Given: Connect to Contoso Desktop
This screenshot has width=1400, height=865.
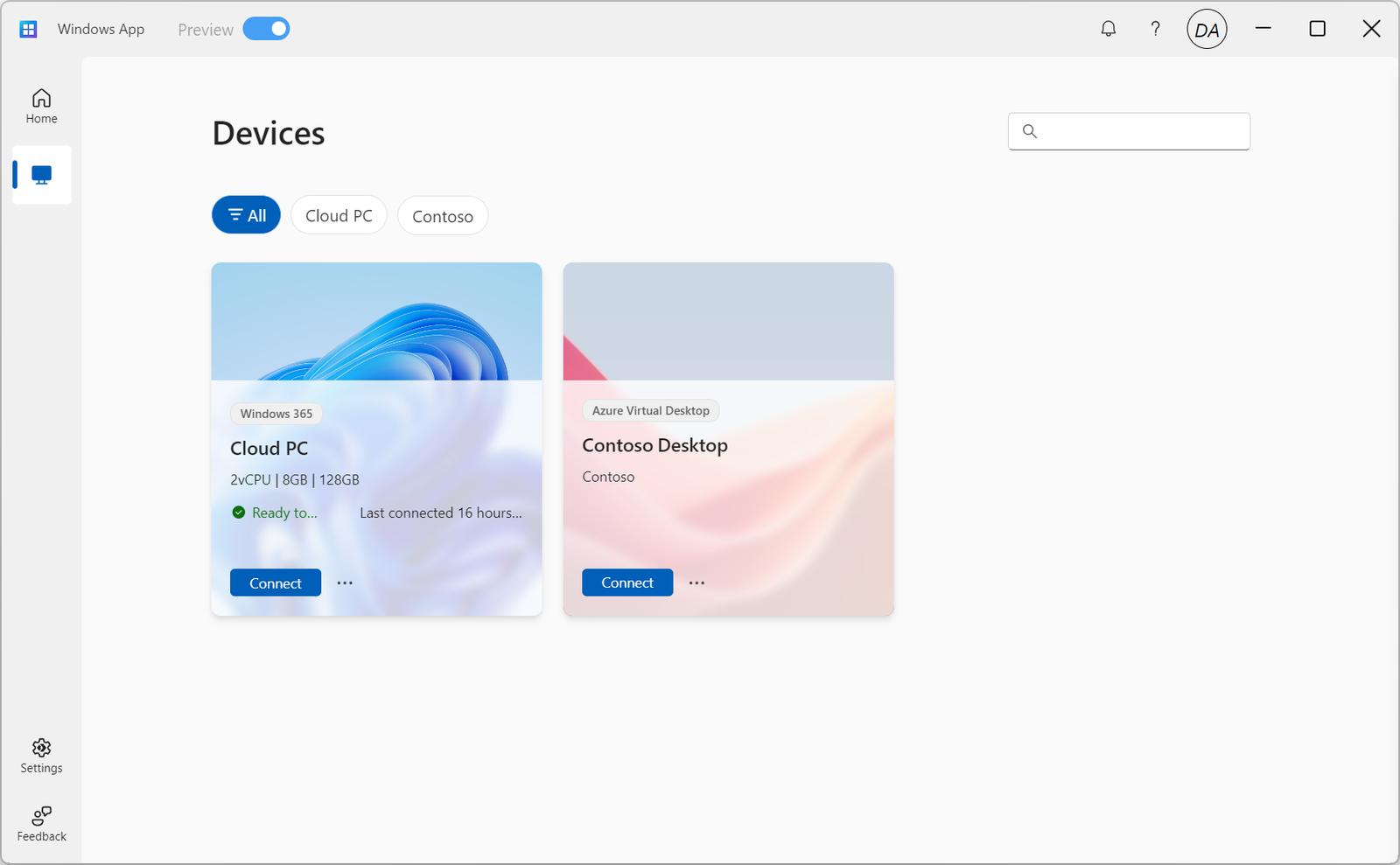Looking at the screenshot, I should [626, 582].
